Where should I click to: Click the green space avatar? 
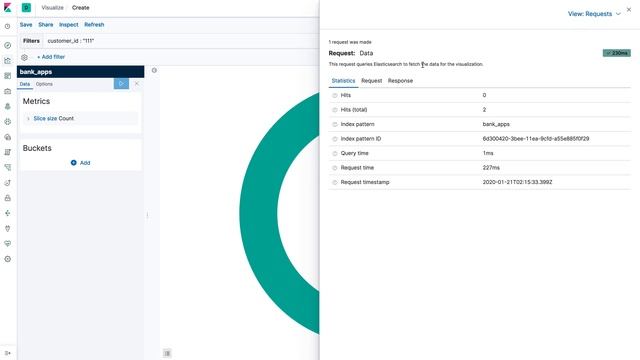[26, 8]
